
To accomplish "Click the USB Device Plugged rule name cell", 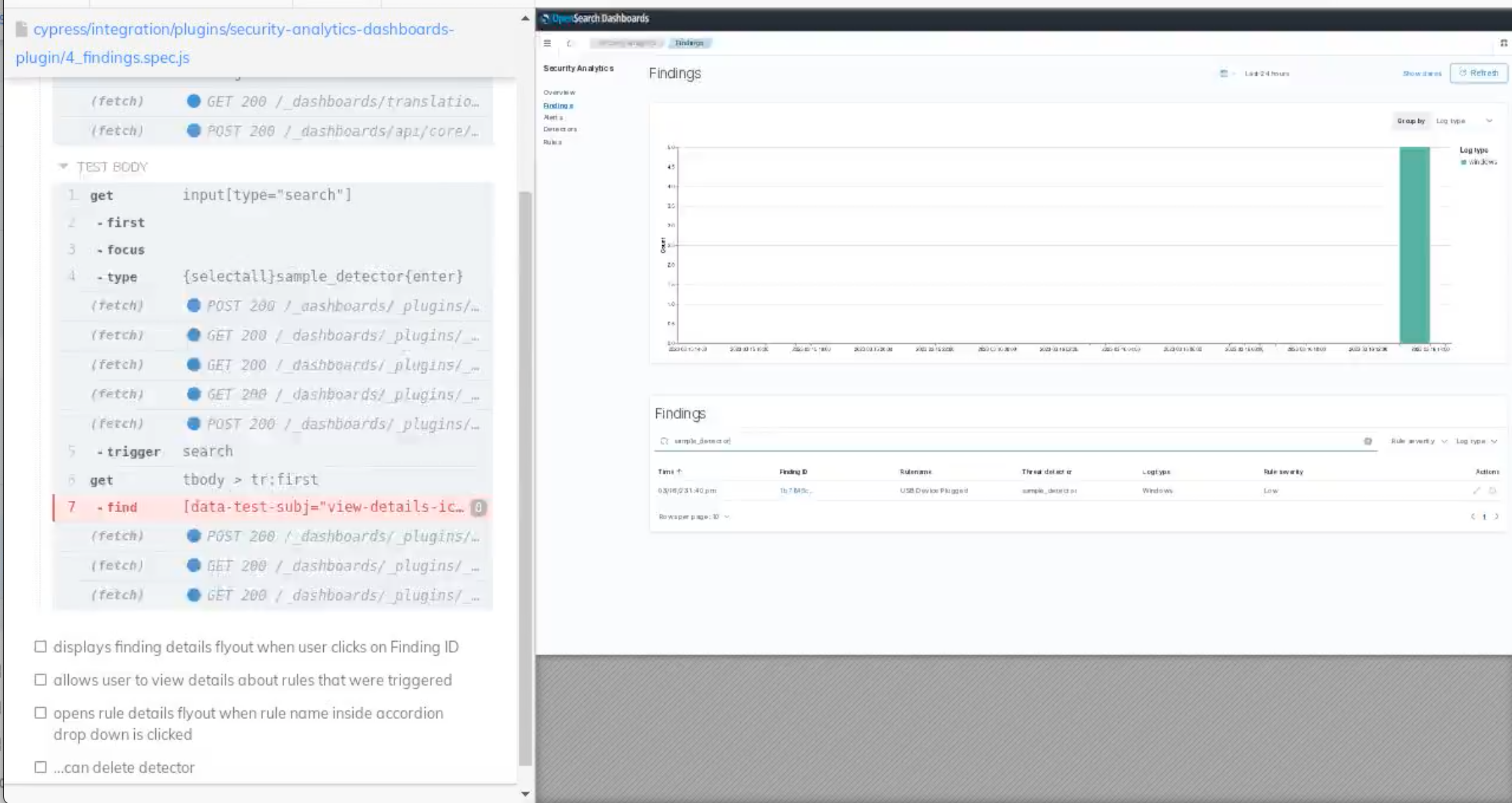I will (x=934, y=490).
